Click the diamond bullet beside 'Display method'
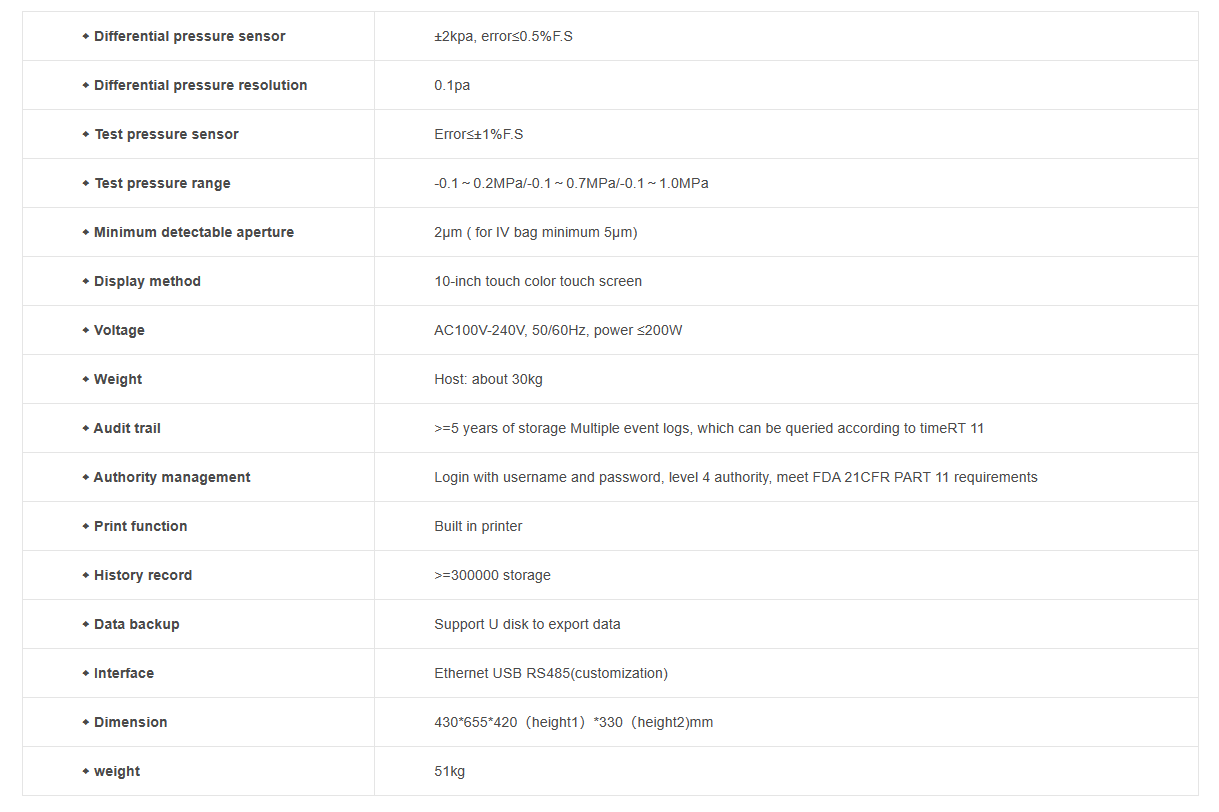The image size is (1219, 812). [x=86, y=281]
